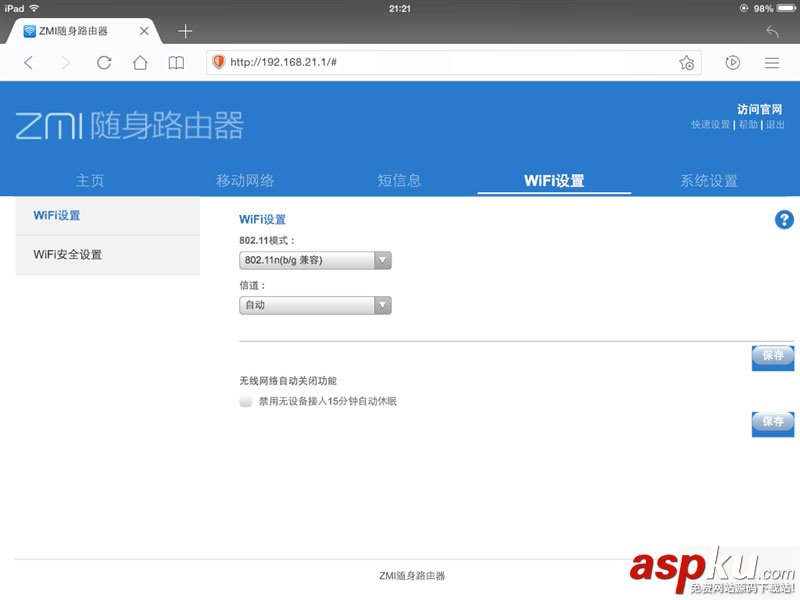This screenshot has height=600, width=800.
Task: Reload the router configuration page
Action: tap(104, 62)
